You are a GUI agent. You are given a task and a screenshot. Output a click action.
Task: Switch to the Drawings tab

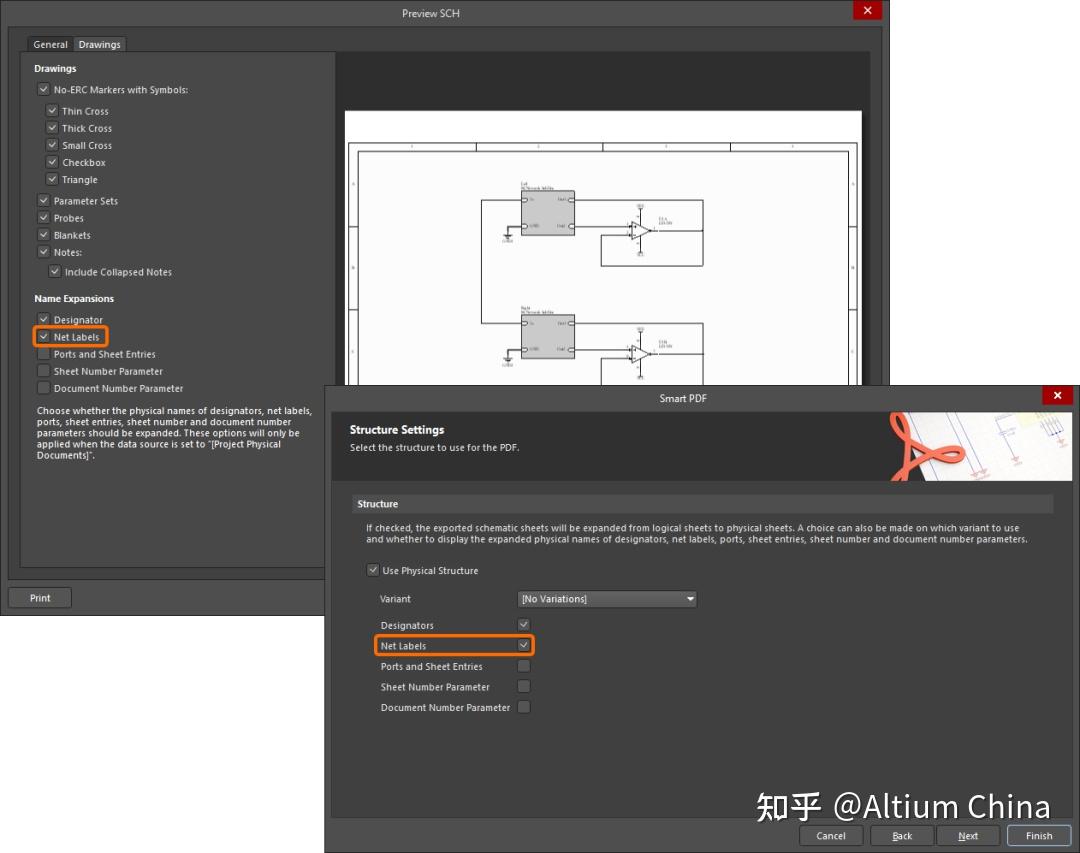[x=99, y=44]
